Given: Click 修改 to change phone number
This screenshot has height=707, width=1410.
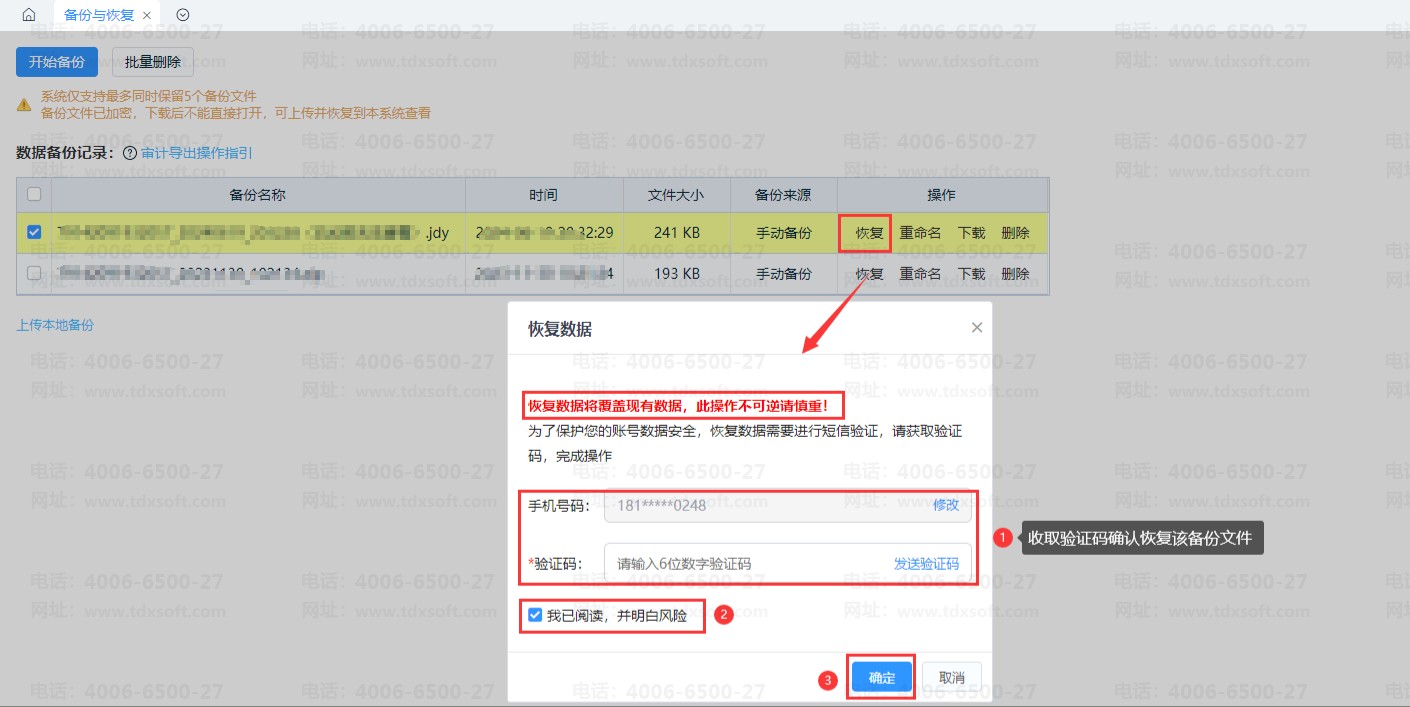Looking at the screenshot, I should [x=945, y=505].
